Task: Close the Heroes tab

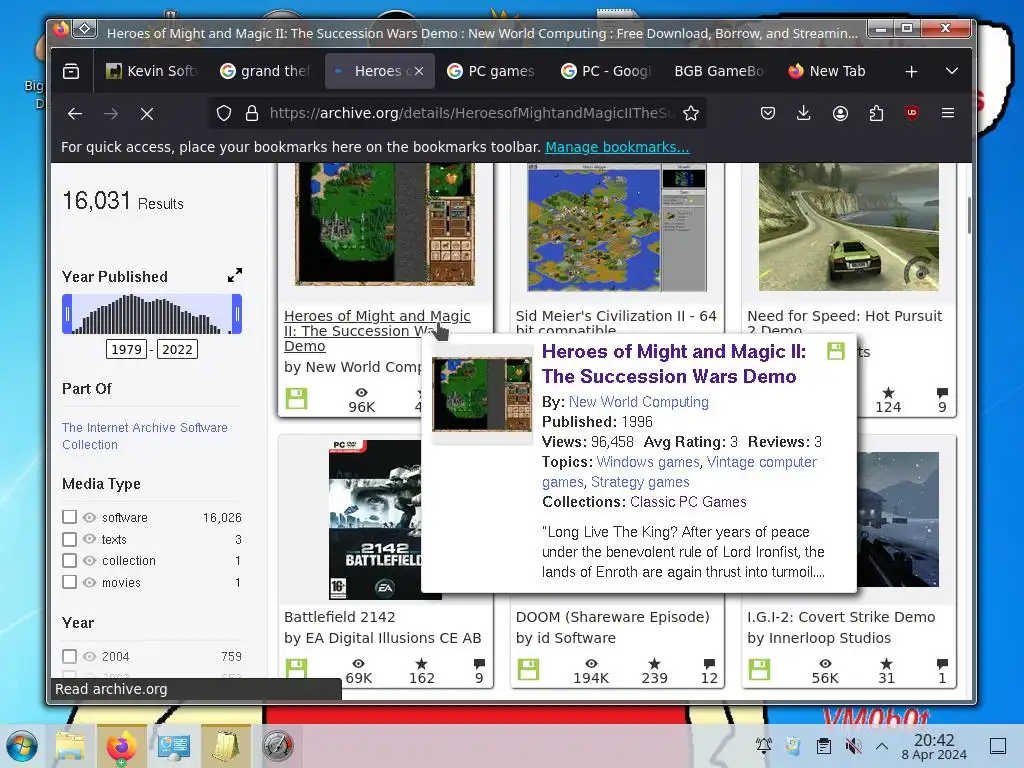Action: (419, 71)
